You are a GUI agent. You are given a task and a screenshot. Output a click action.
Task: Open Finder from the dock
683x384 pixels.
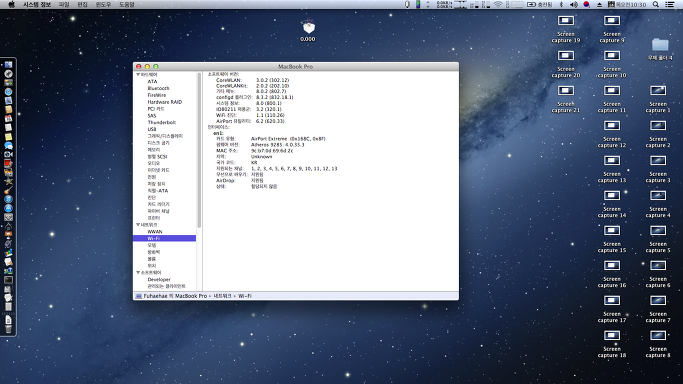(x=8, y=65)
